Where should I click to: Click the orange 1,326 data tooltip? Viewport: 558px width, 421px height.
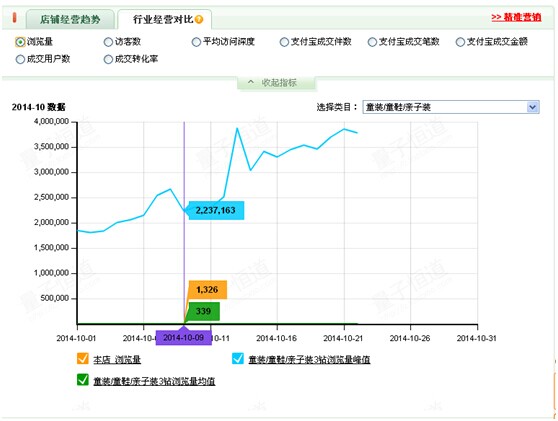(207, 290)
